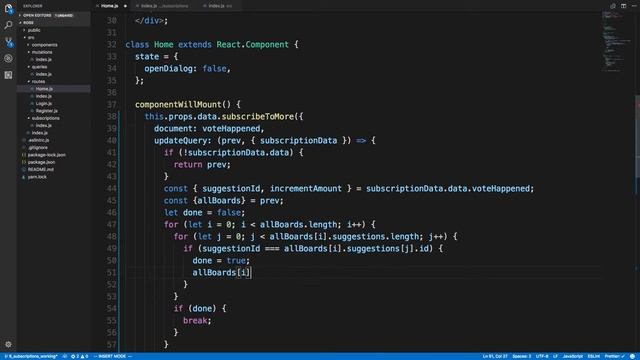Click the minimap code overview
Image resolution: width=640 pixels, height=360 pixels.
[x=616, y=41]
